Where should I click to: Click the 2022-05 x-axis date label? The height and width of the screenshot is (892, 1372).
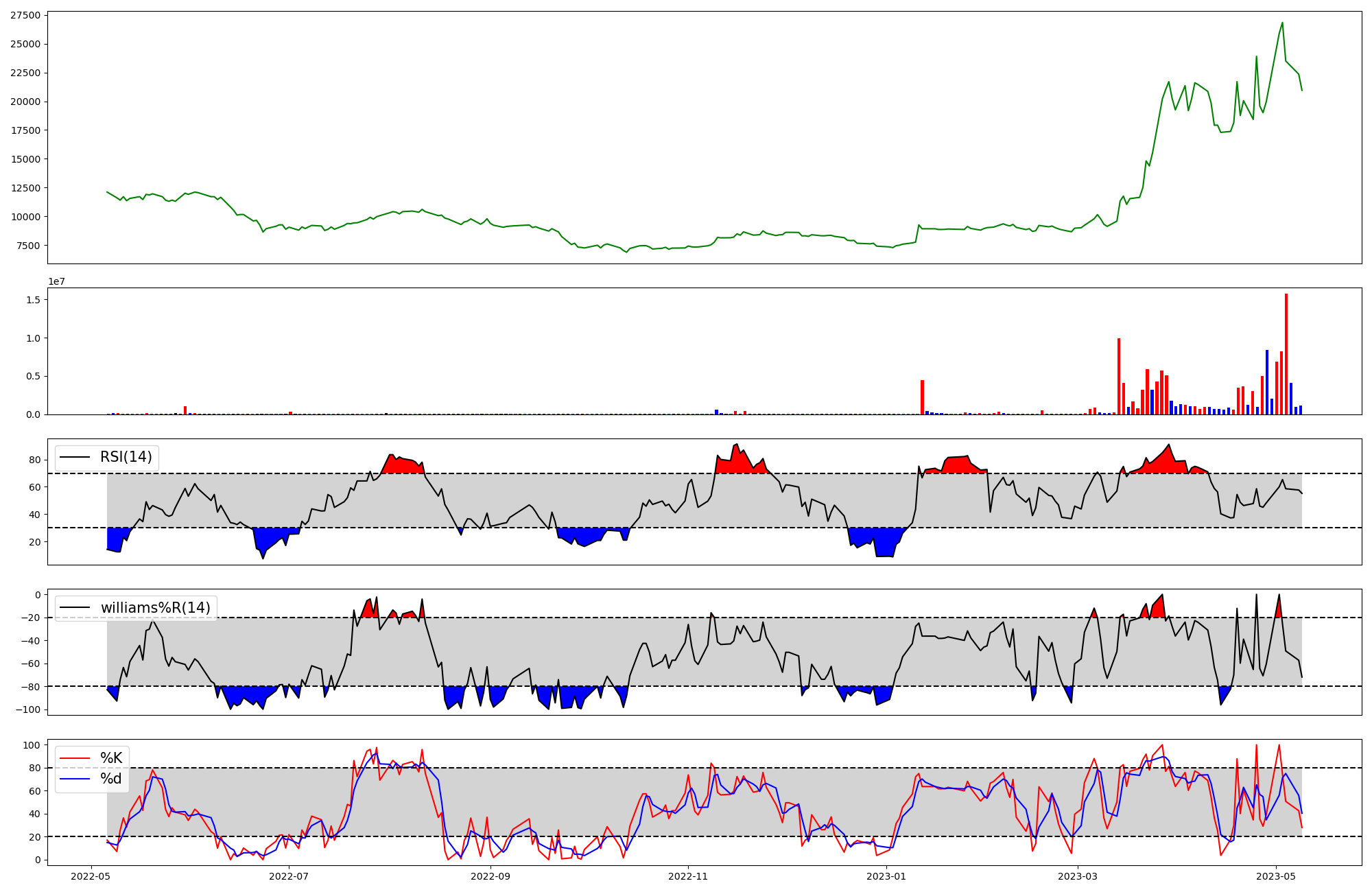91,876
